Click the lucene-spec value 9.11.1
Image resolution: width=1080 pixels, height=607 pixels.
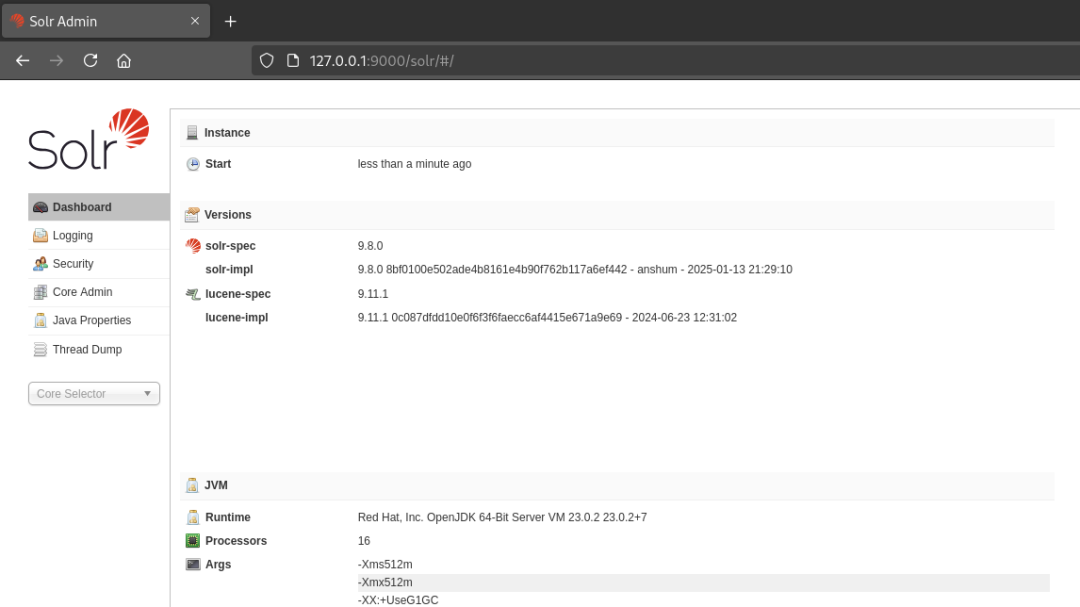(x=373, y=294)
